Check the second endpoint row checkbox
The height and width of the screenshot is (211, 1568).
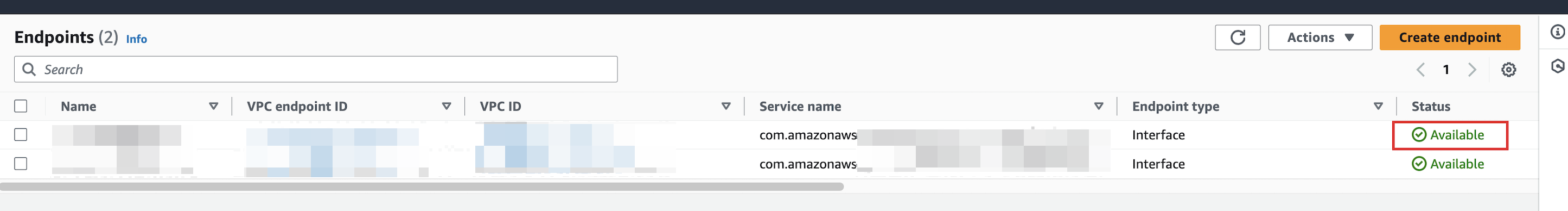[x=21, y=164]
